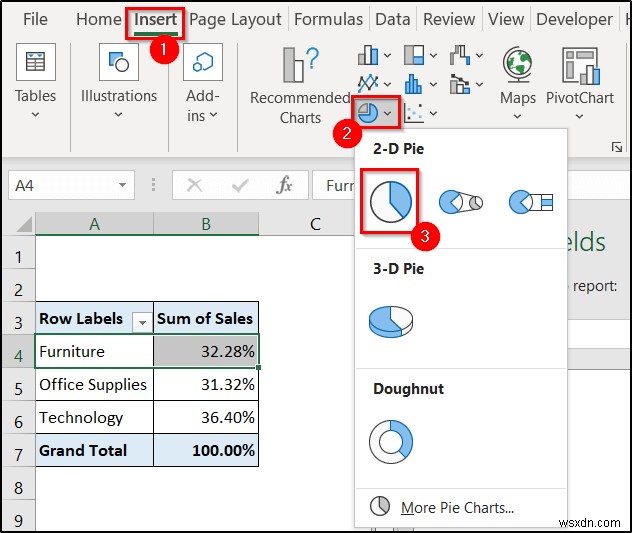Select column A header
Image resolution: width=632 pixels, height=533 pixels.
point(94,224)
